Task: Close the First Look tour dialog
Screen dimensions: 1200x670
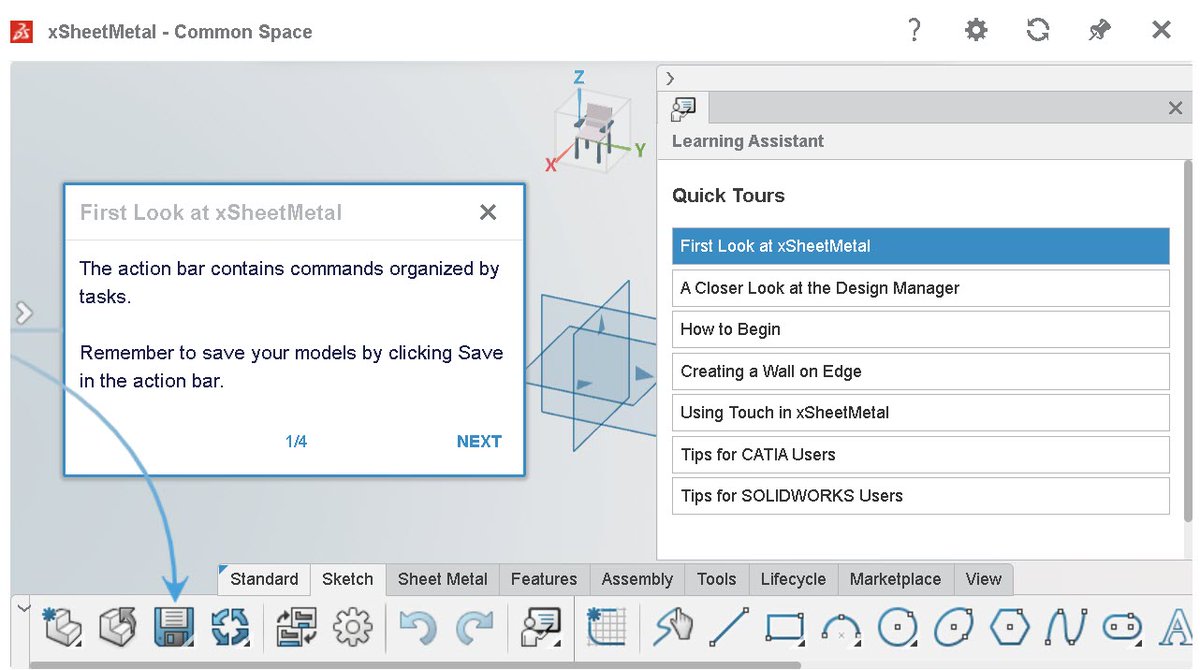Action: click(488, 212)
